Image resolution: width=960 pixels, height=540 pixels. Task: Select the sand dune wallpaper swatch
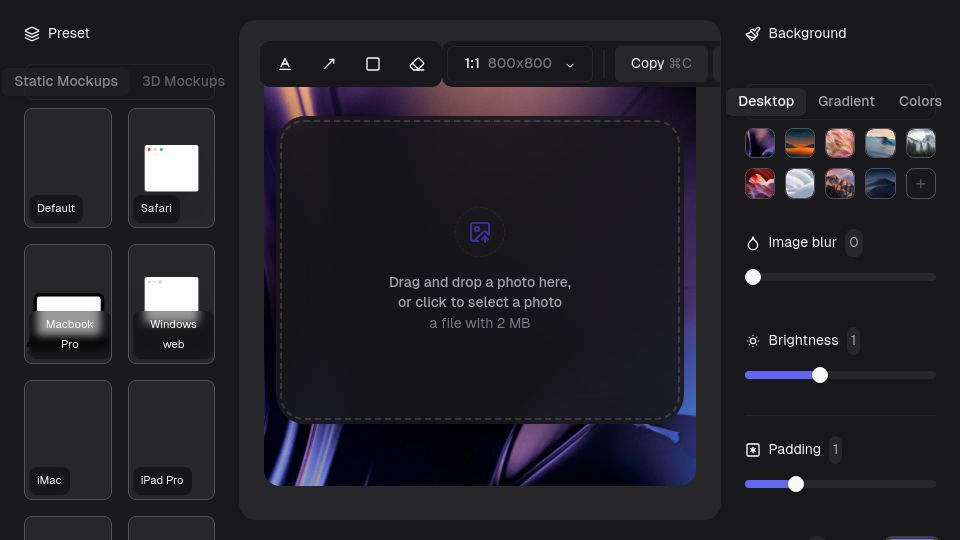(880, 143)
